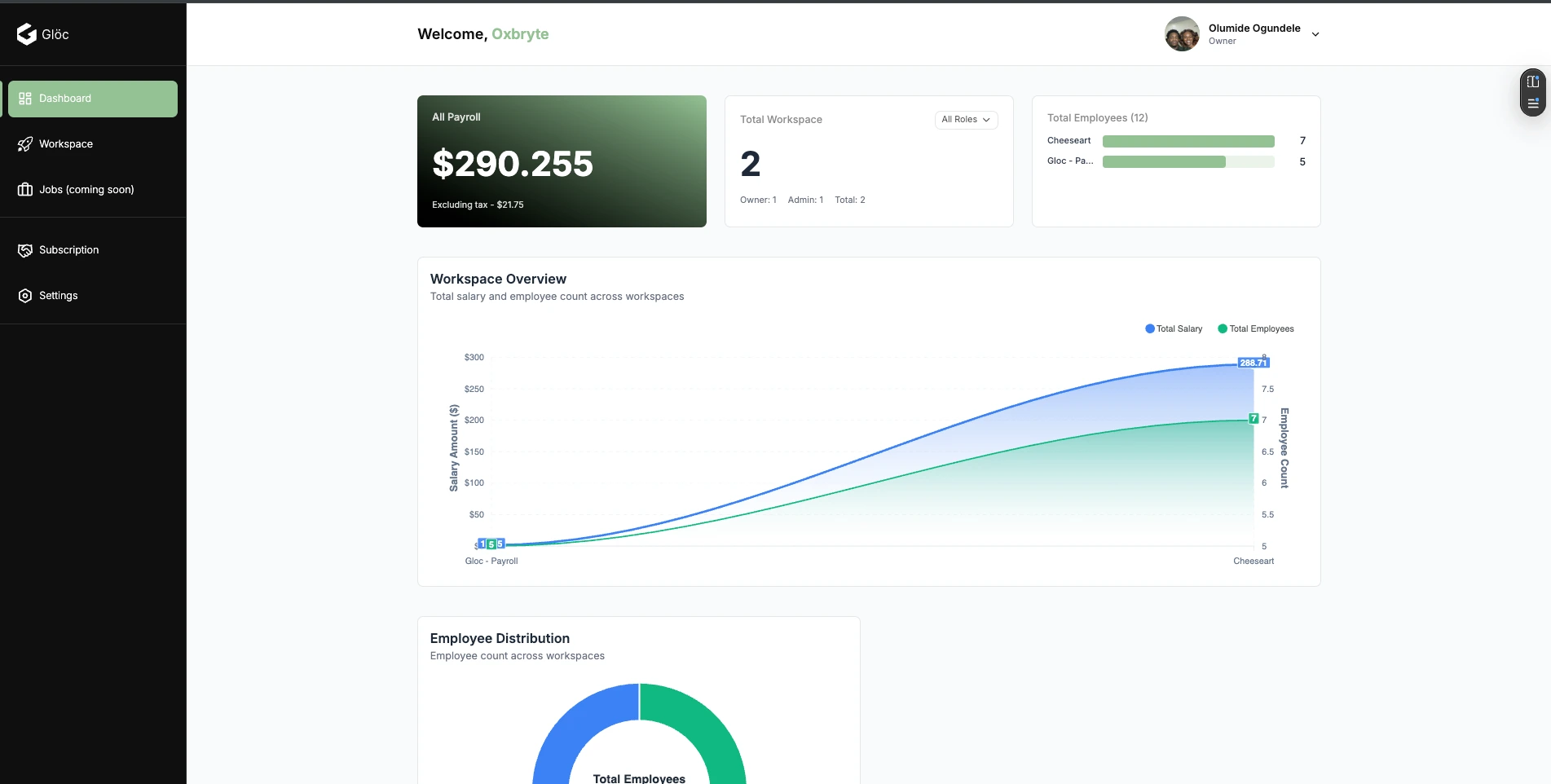Click the 288.71 salary data point label

tap(1254, 363)
